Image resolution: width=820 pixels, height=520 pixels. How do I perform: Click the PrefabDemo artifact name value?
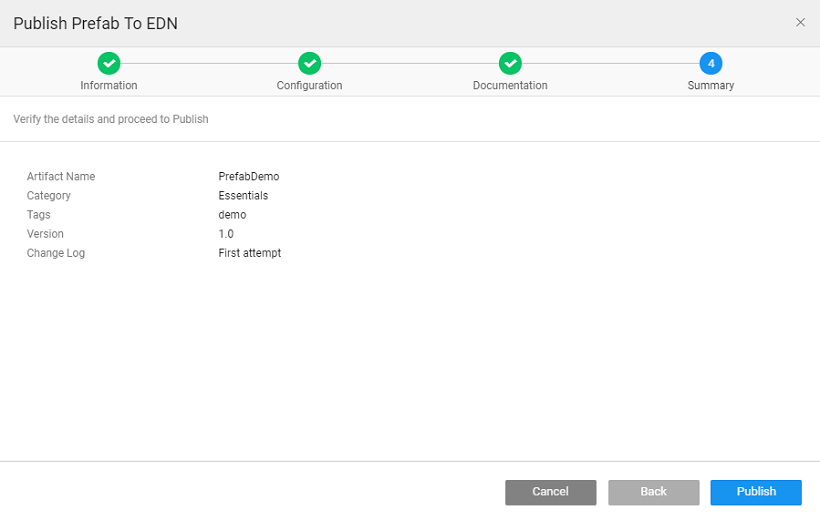248,177
